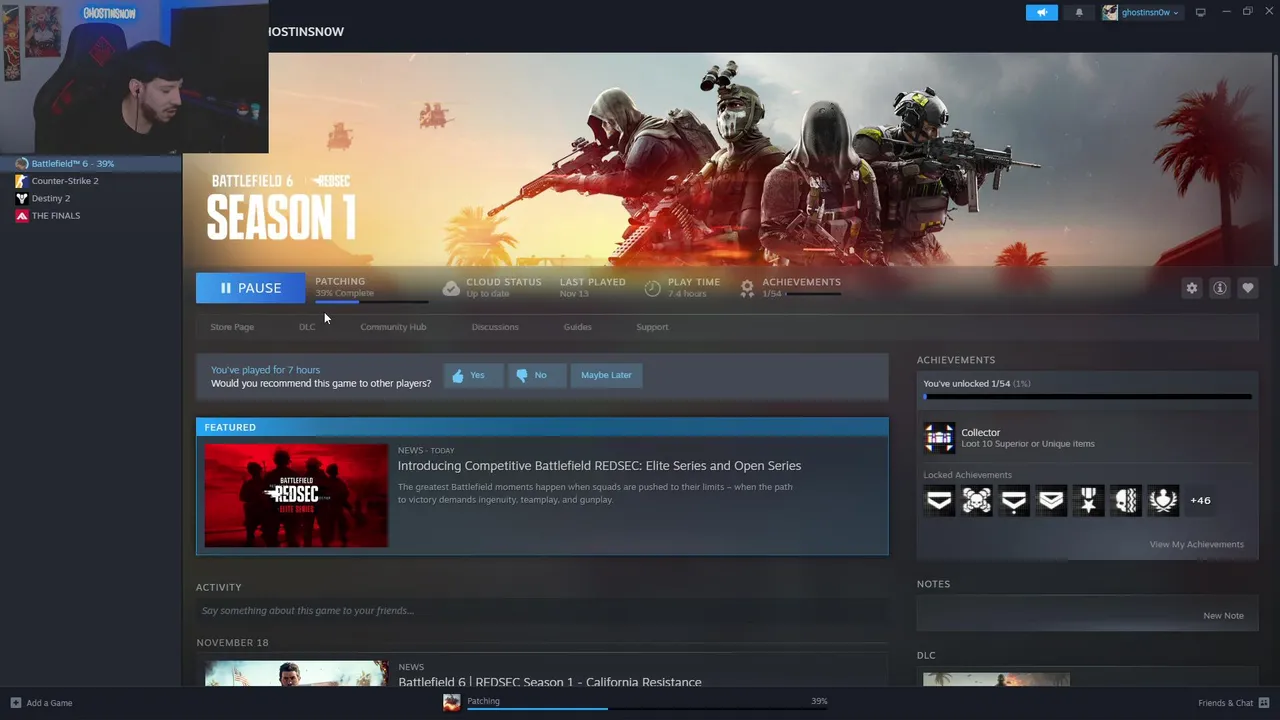Click the third locked achievement icon
The width and height of the screenshot is (1280, 720).
1014,500
